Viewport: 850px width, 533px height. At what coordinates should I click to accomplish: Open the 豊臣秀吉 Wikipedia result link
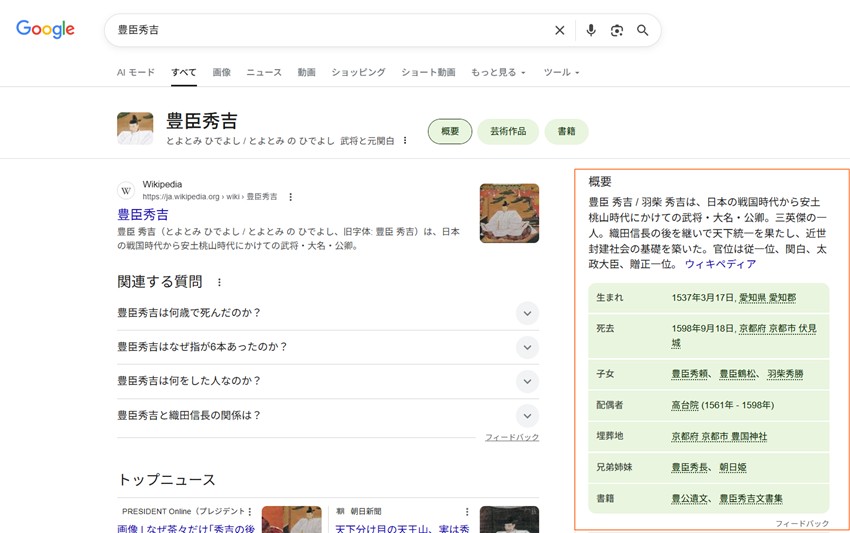click(143, 214)
